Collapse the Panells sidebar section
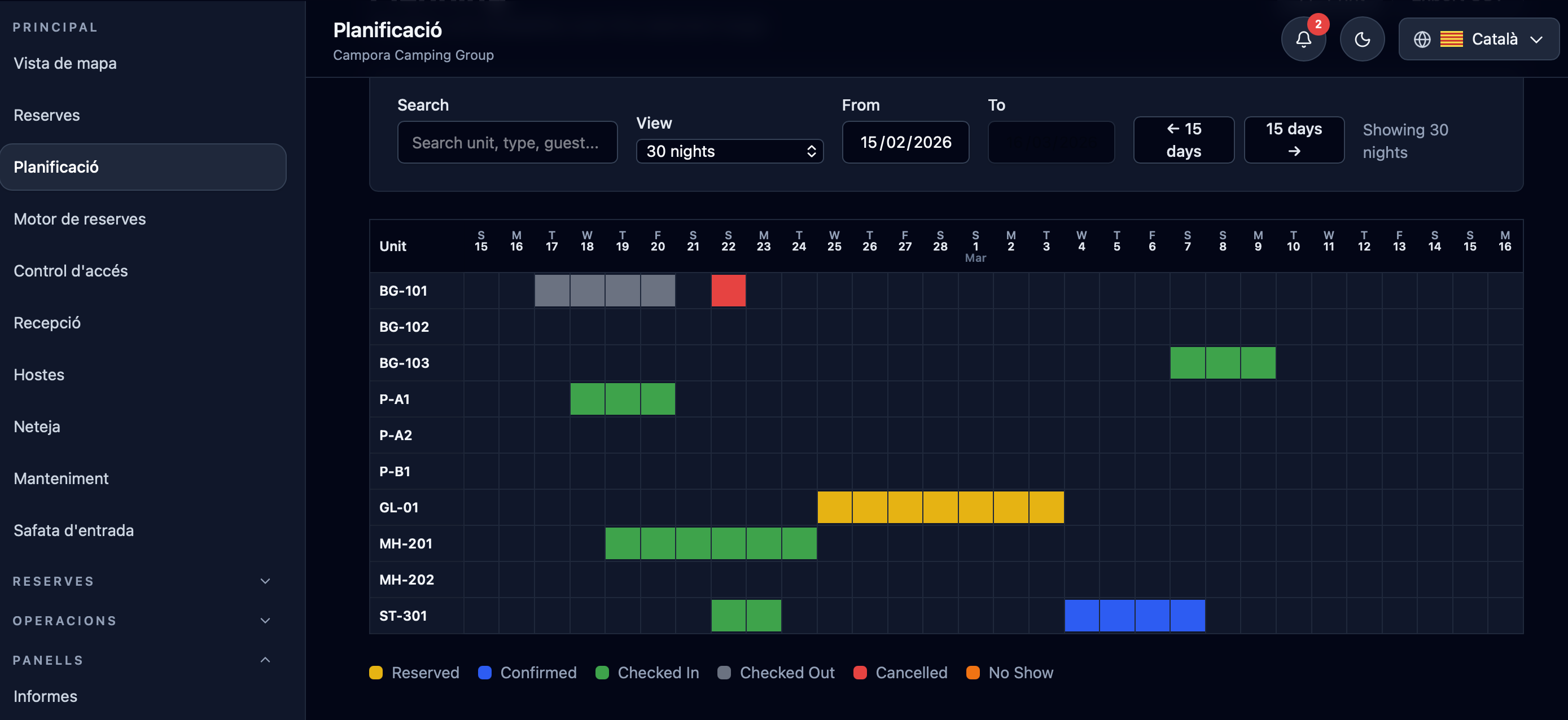The width and height of the screenshot is (1568, 720). click(x=265, y=660)
